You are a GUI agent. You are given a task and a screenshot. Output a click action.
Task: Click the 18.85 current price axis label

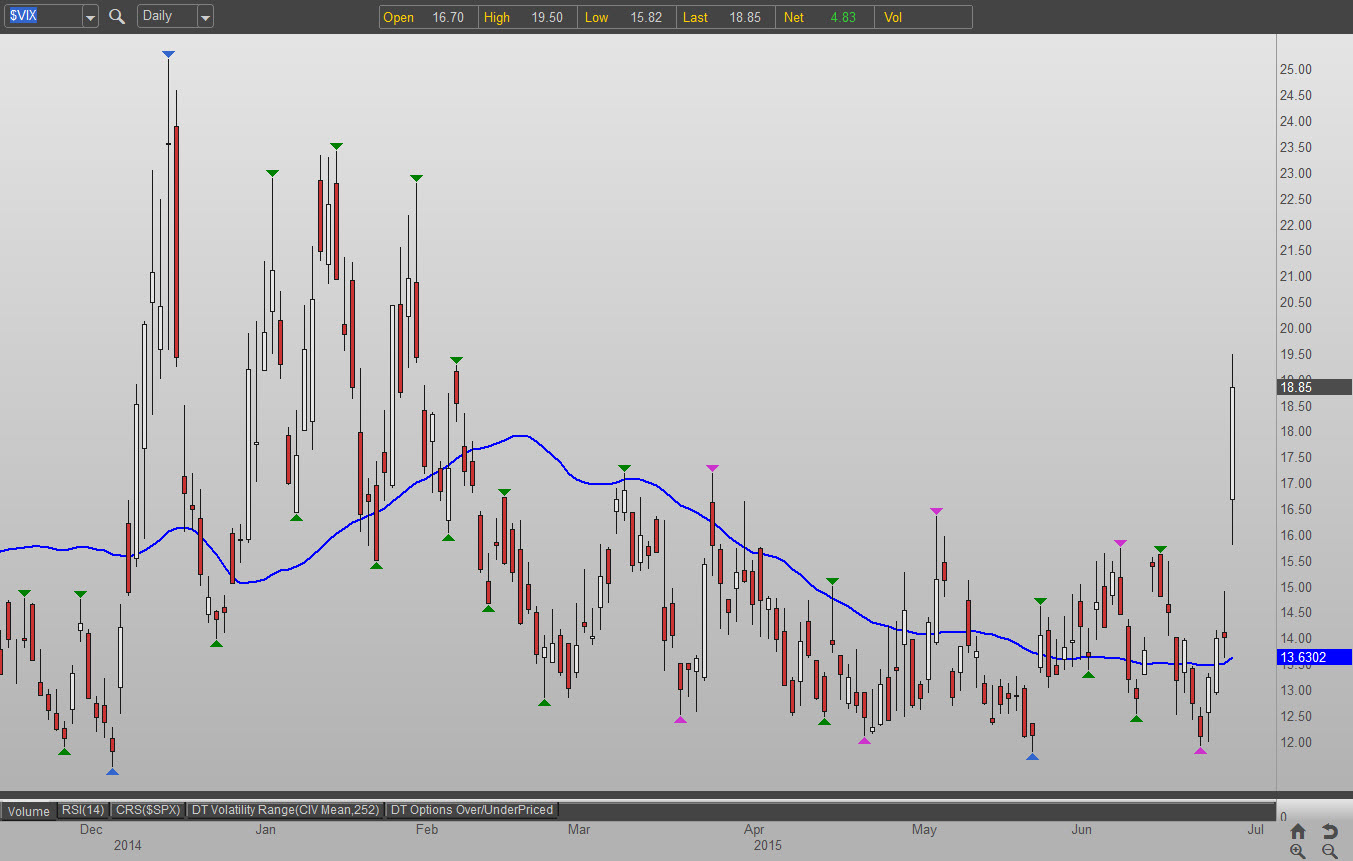point(1313,387)
